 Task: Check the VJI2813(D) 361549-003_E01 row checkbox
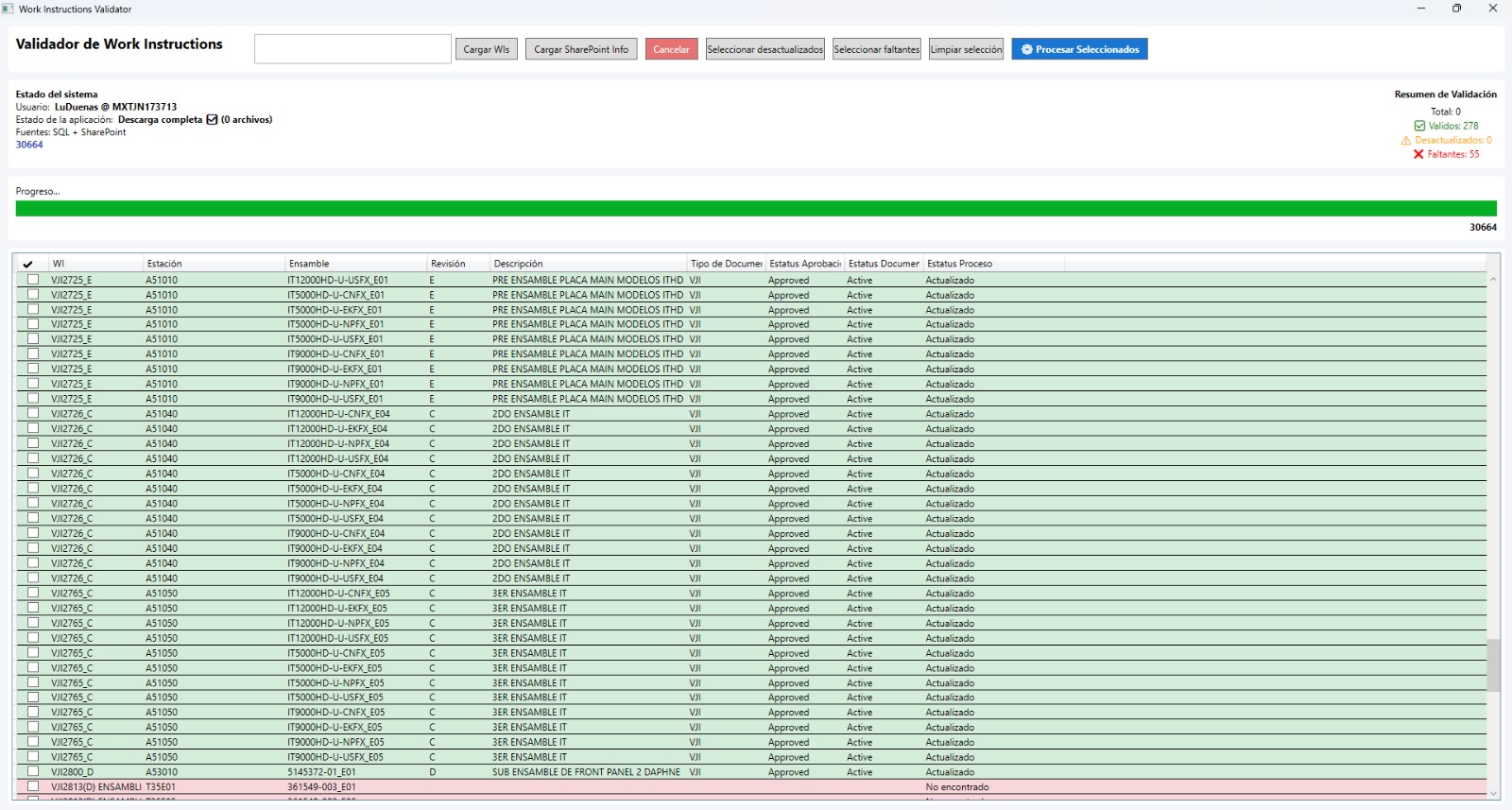(33, 786)
